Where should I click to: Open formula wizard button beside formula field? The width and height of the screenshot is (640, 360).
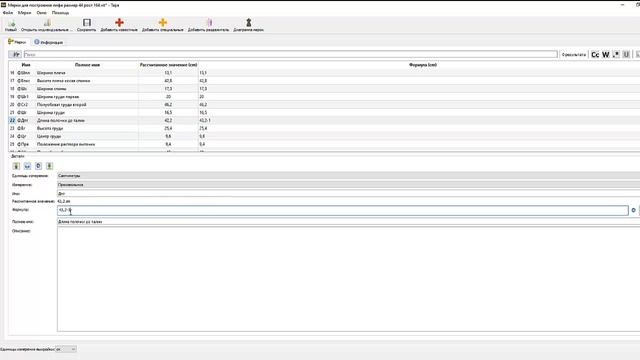[633, 210]
